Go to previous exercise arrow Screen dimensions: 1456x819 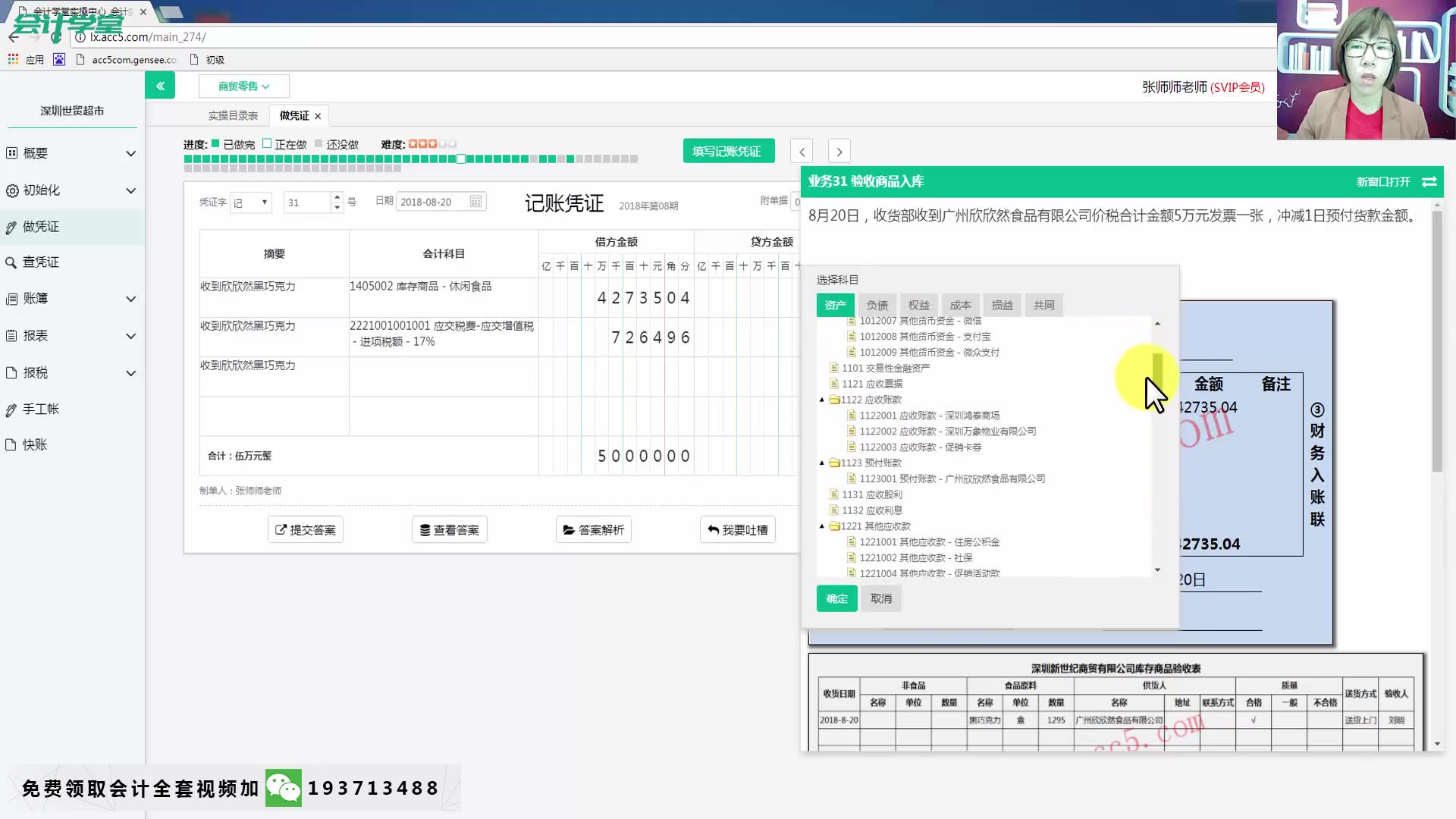[x=802, y=151]
